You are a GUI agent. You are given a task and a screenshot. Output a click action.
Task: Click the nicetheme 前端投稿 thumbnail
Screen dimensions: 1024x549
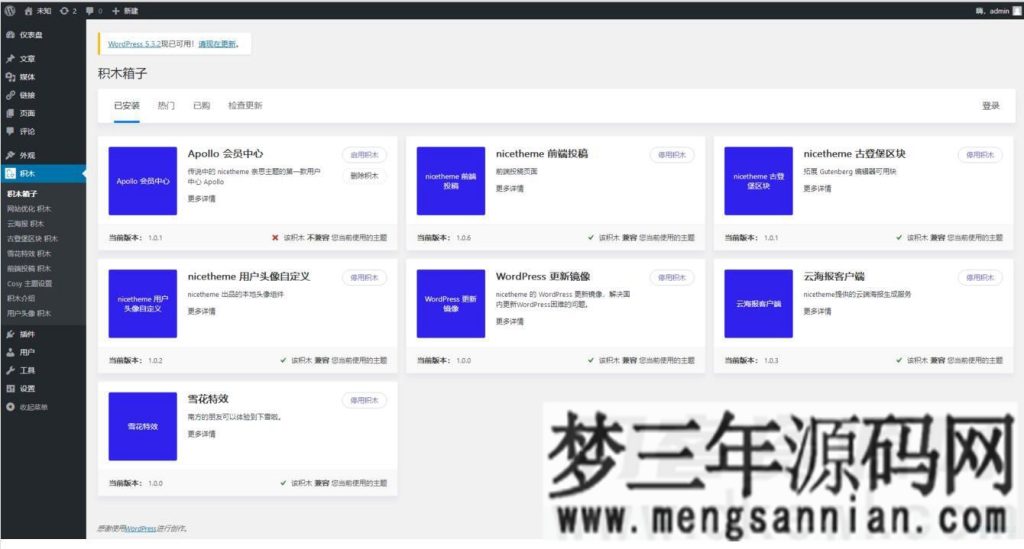451,181
